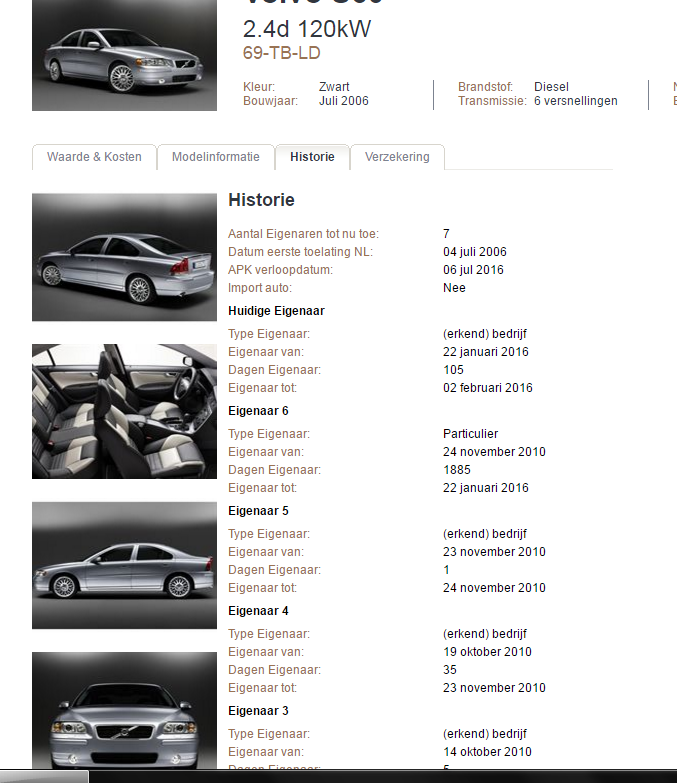Click the main Volvo photo at top
677x783 pixels.
coord(124,55)
